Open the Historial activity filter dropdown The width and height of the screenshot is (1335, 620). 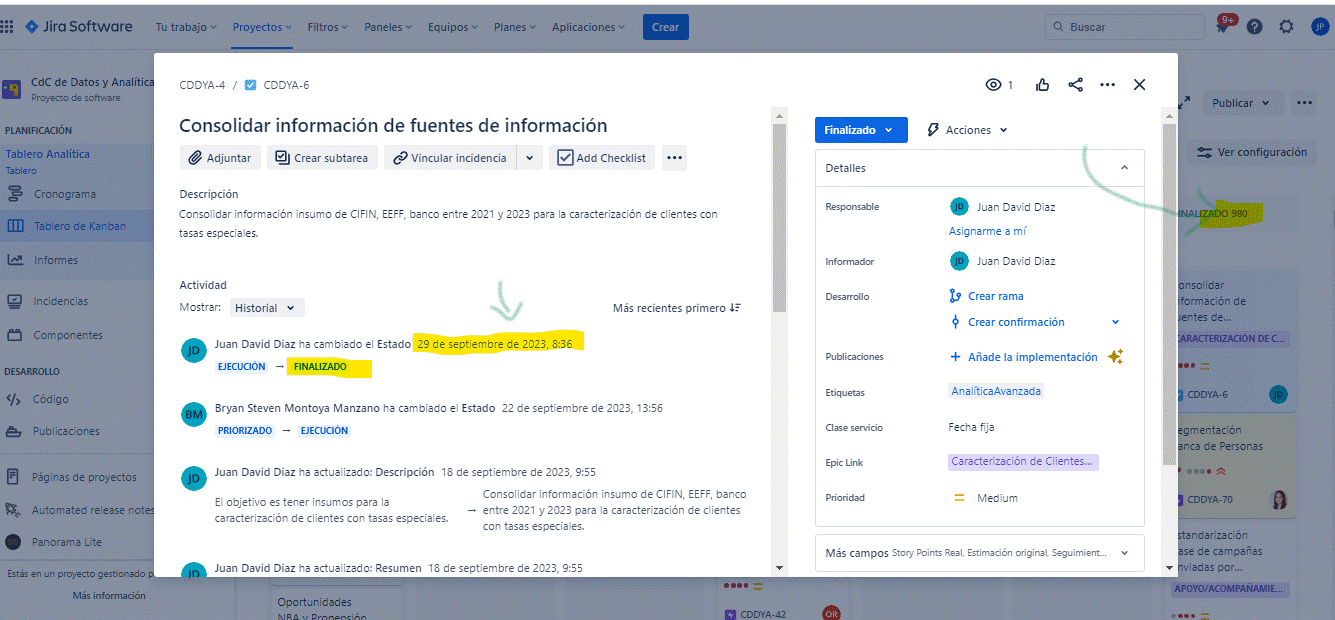(x=267, y=308)
